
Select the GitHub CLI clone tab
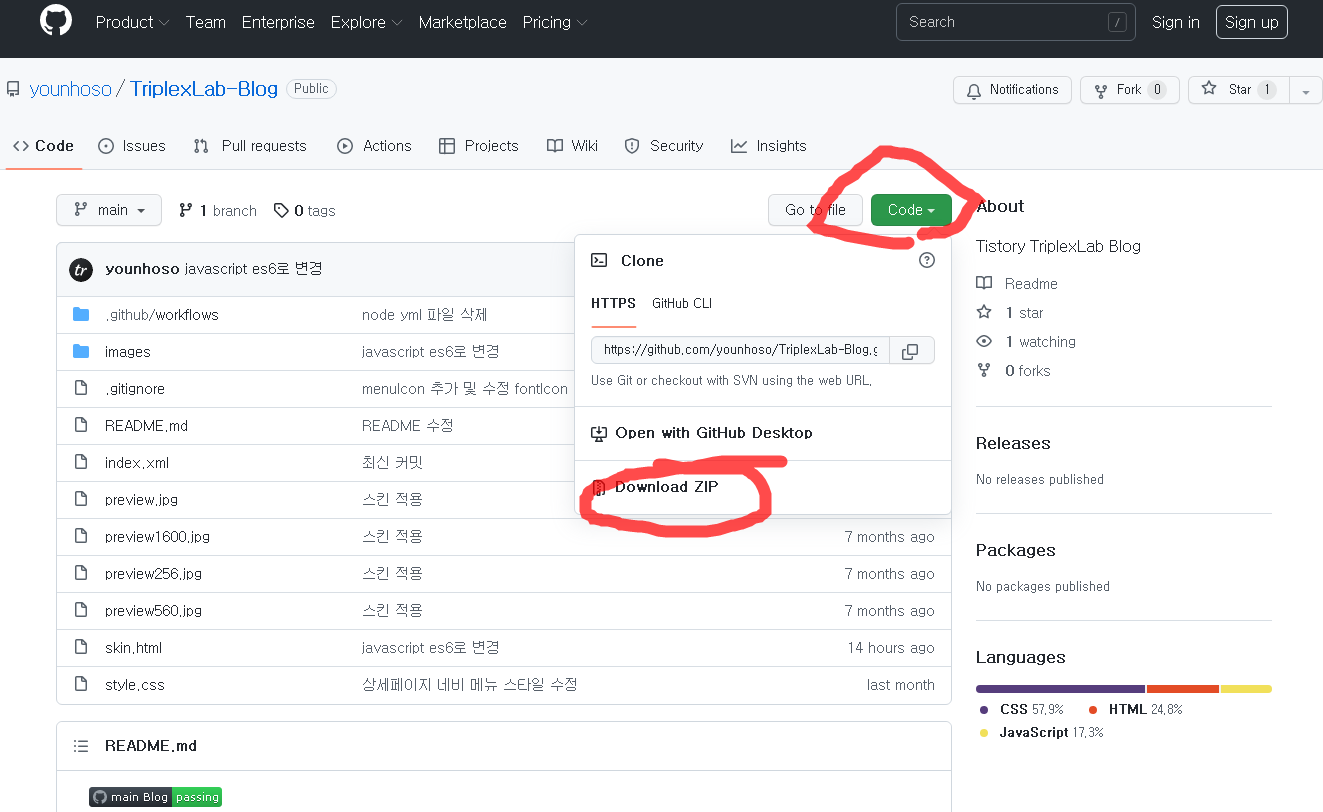click(x=682, y=303)
